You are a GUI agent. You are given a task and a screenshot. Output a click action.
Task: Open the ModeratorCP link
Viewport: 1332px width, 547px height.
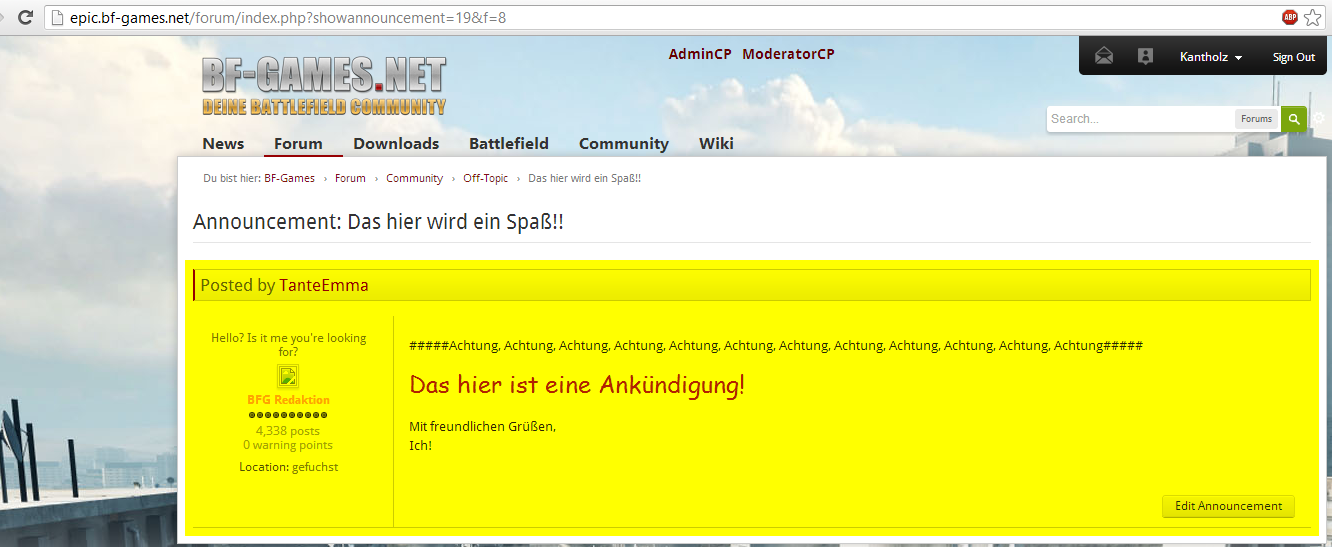788,54
